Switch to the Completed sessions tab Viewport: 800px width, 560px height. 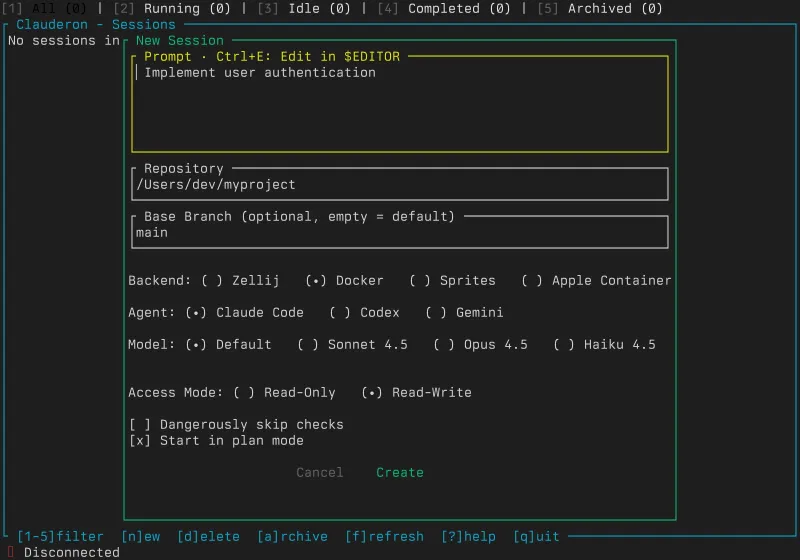click(x=444, y=9)
